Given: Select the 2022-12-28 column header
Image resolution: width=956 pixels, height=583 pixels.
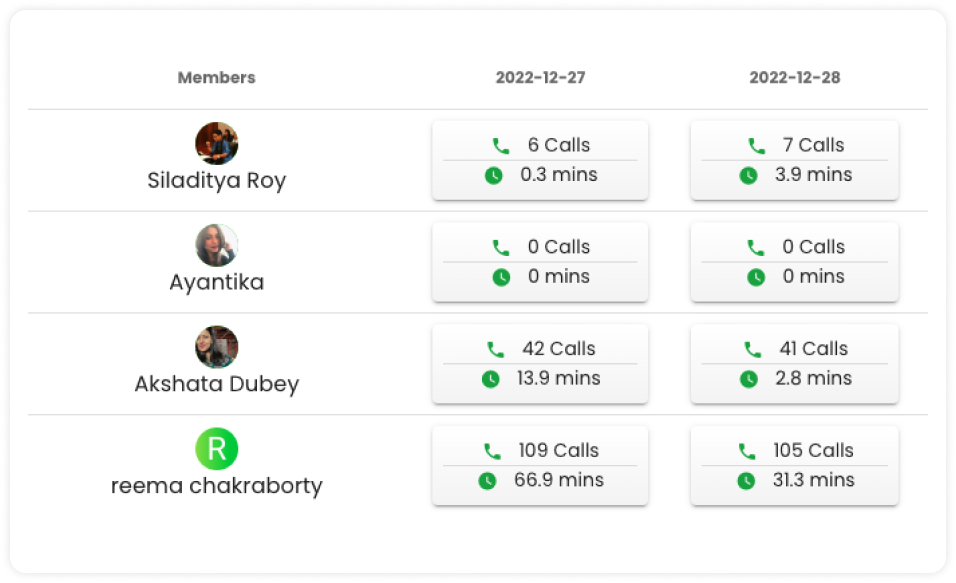Looking at the screenshot, I should point(794,77).
